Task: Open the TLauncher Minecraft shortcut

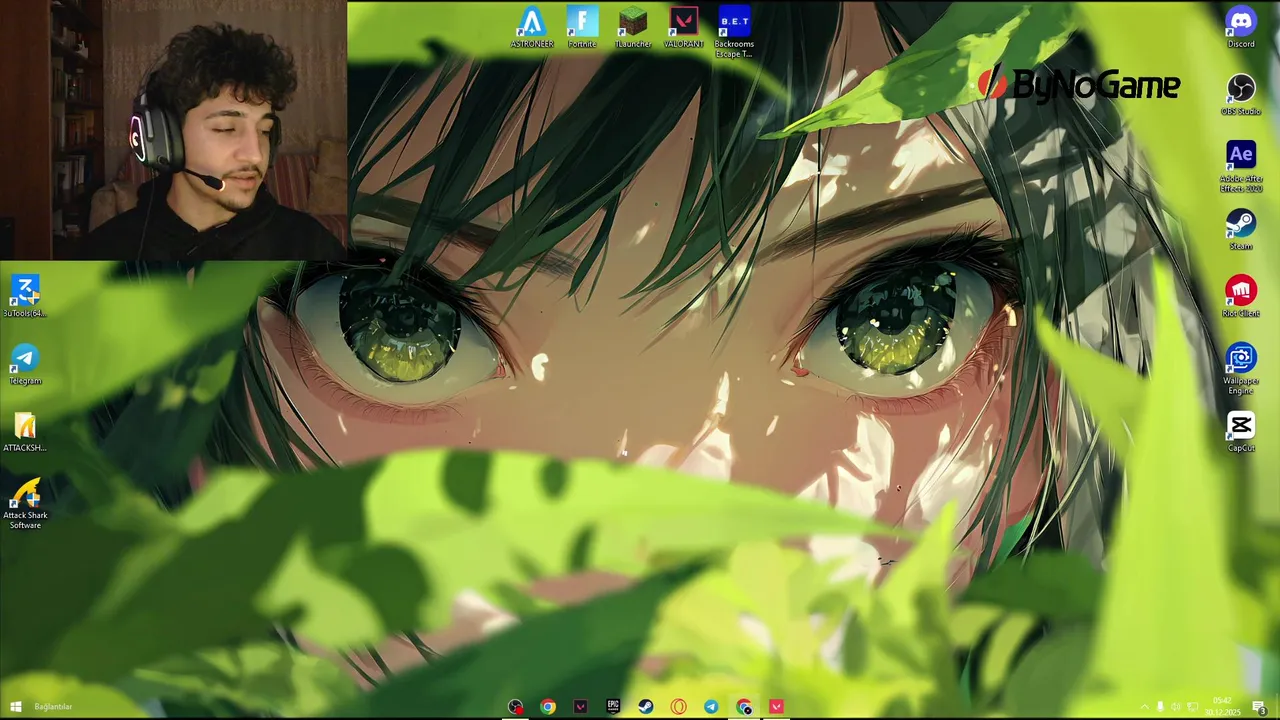Action: [633, 27]
